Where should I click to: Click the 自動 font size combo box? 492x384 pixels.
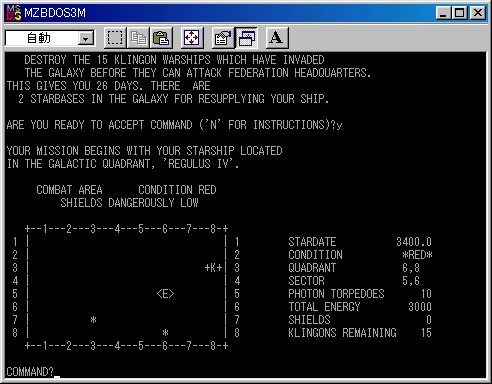point(50,38)
